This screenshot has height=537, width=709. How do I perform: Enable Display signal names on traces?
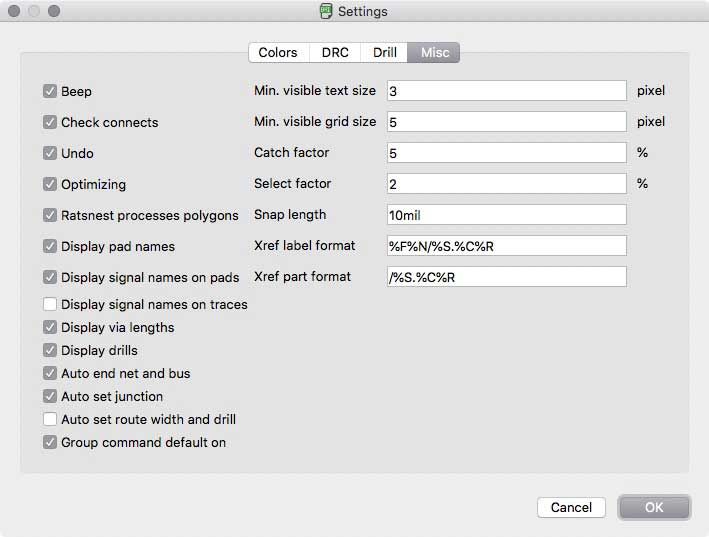(50, 304)
